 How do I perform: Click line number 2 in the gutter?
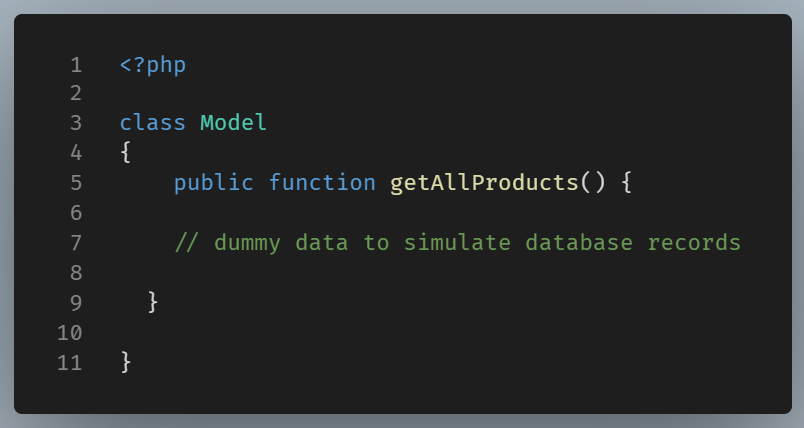(x=76, y=94)
